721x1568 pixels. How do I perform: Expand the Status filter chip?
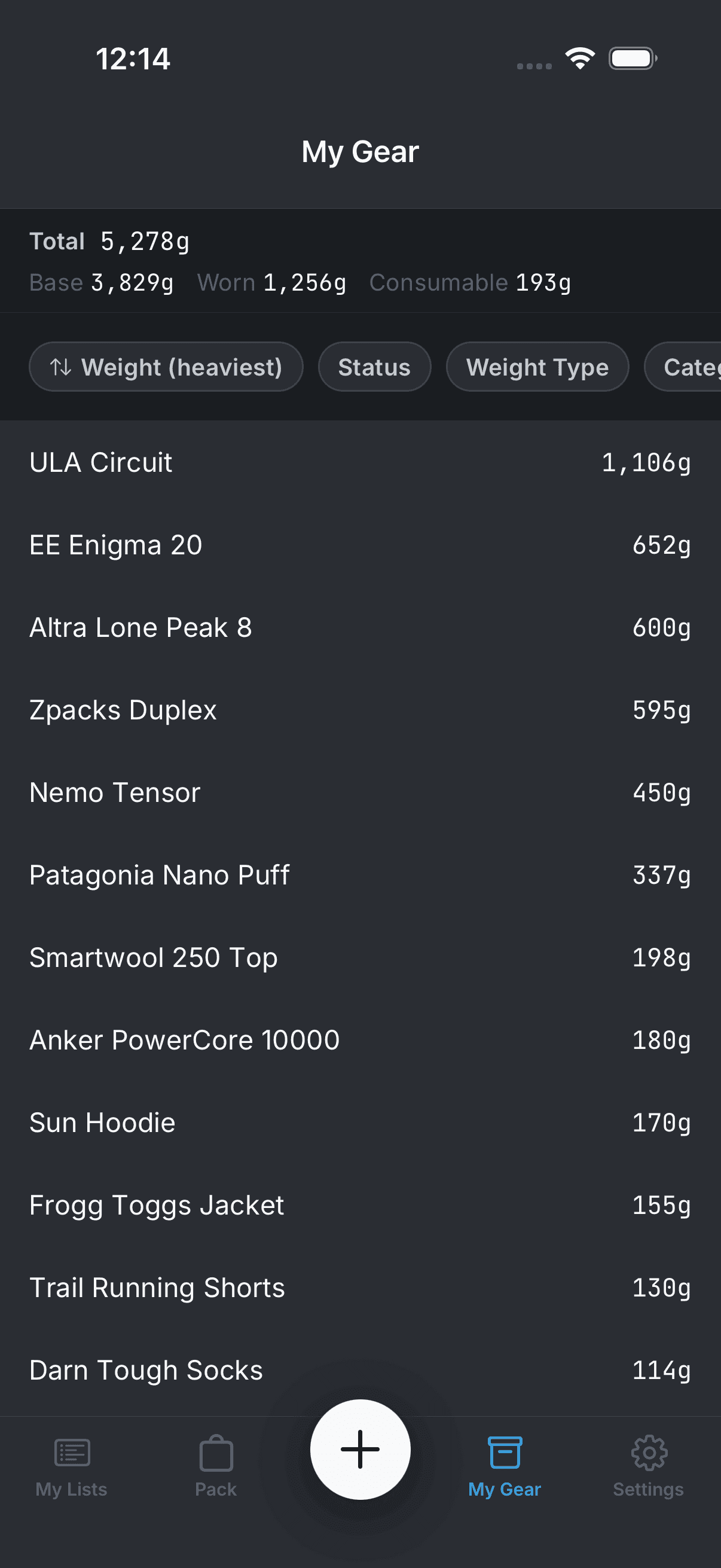[374, 367]
